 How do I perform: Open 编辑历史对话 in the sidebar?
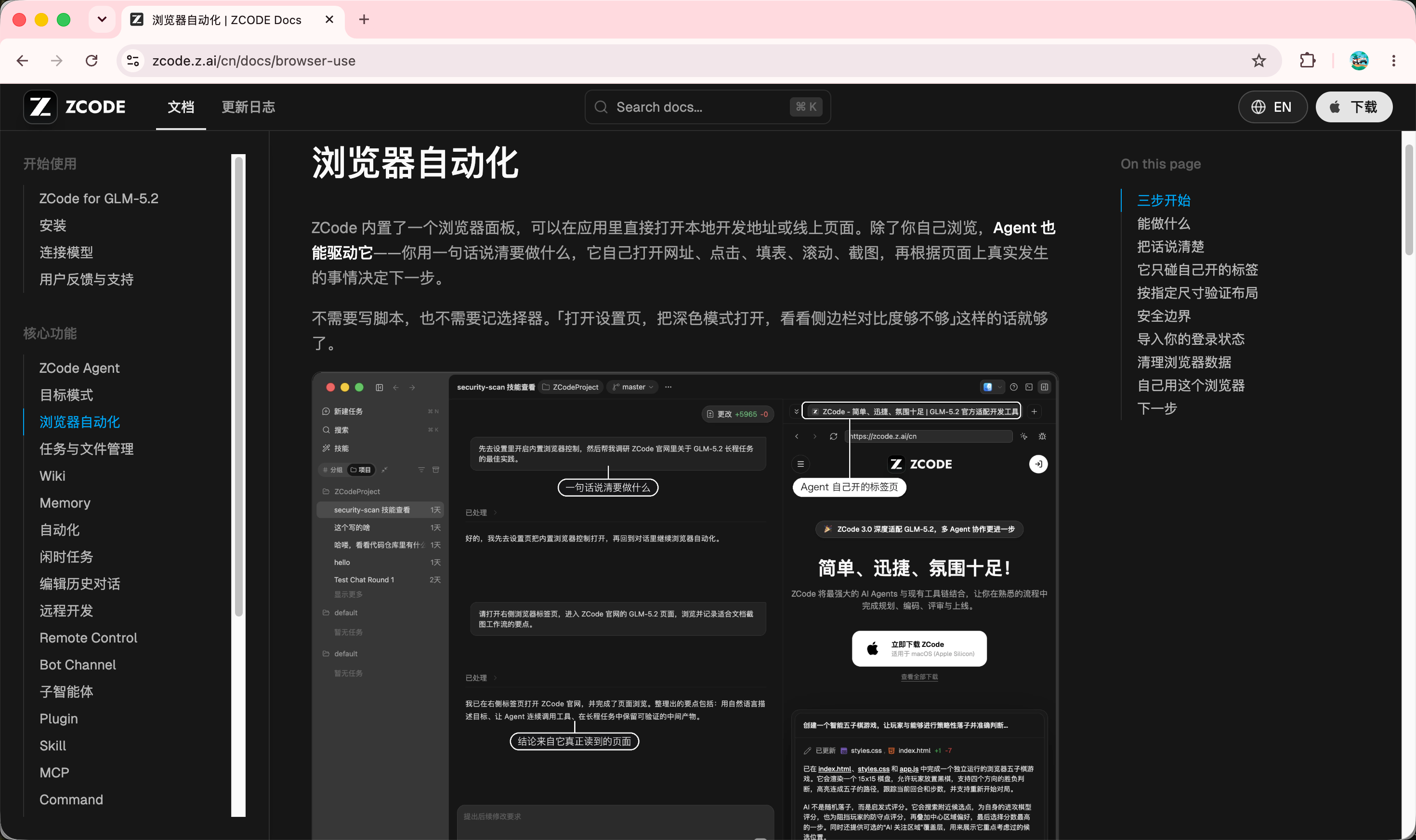(80, 584)
